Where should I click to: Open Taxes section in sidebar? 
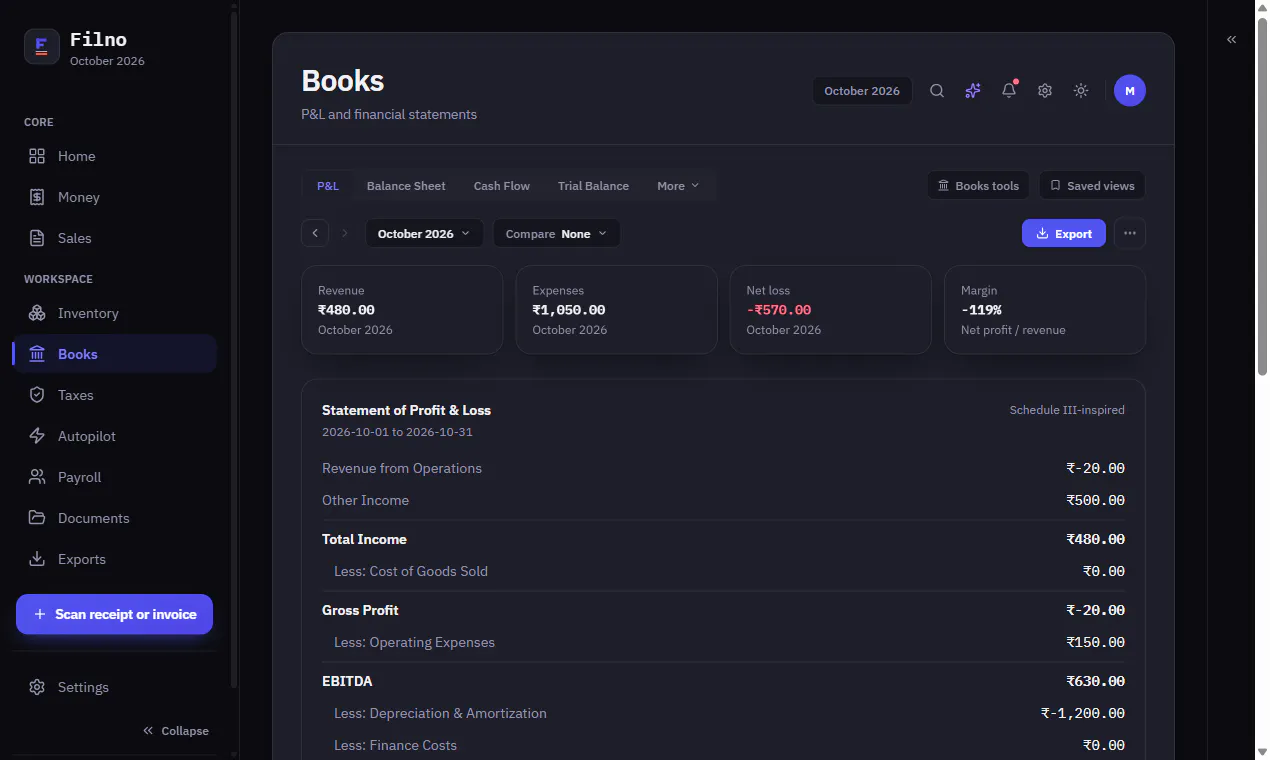pyautogui.click(x=114, y=395)
